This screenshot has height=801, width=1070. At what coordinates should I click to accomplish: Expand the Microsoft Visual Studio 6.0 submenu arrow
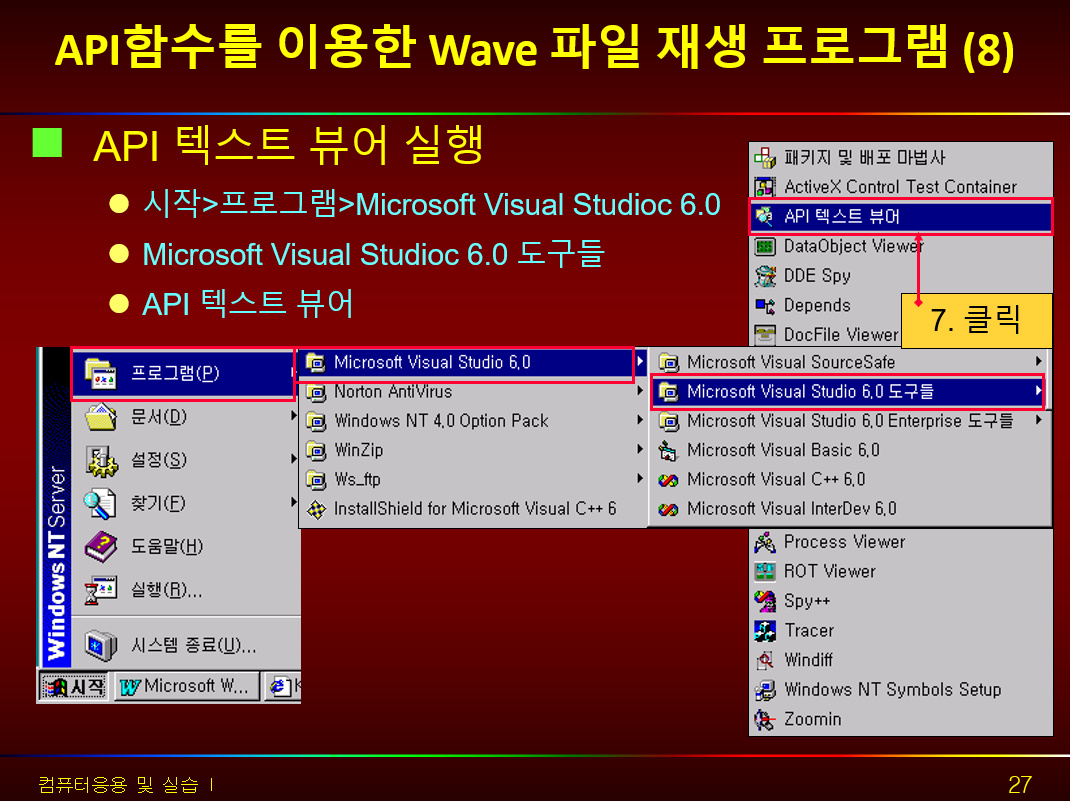pyautogui.click(x=639, y=362)
